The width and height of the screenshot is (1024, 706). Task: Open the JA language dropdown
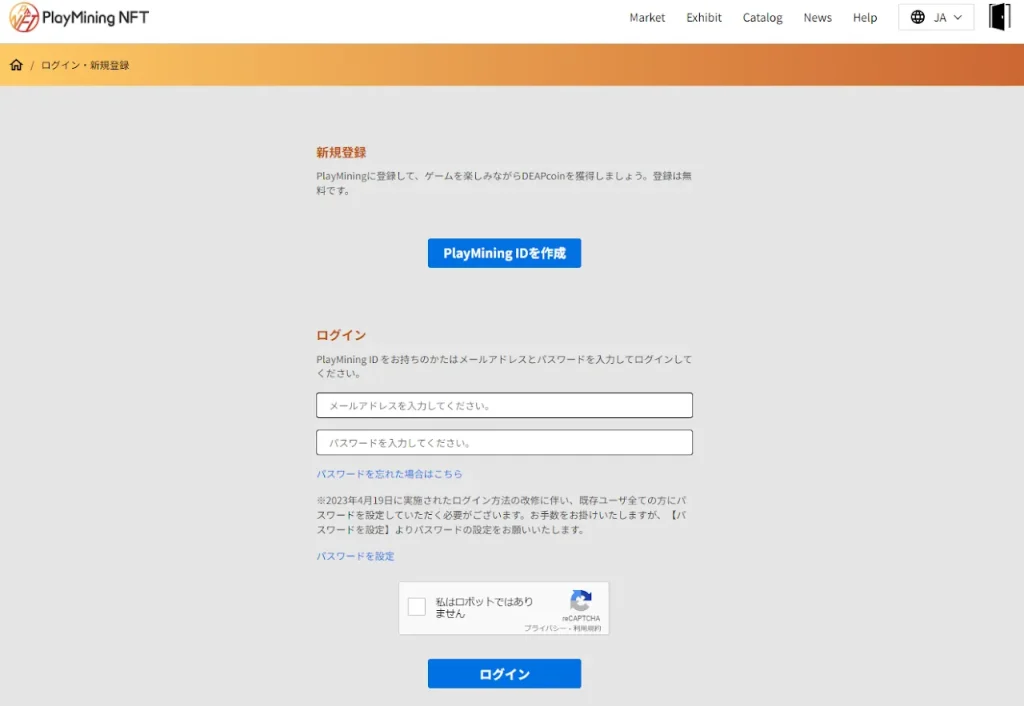coord(936,17)
